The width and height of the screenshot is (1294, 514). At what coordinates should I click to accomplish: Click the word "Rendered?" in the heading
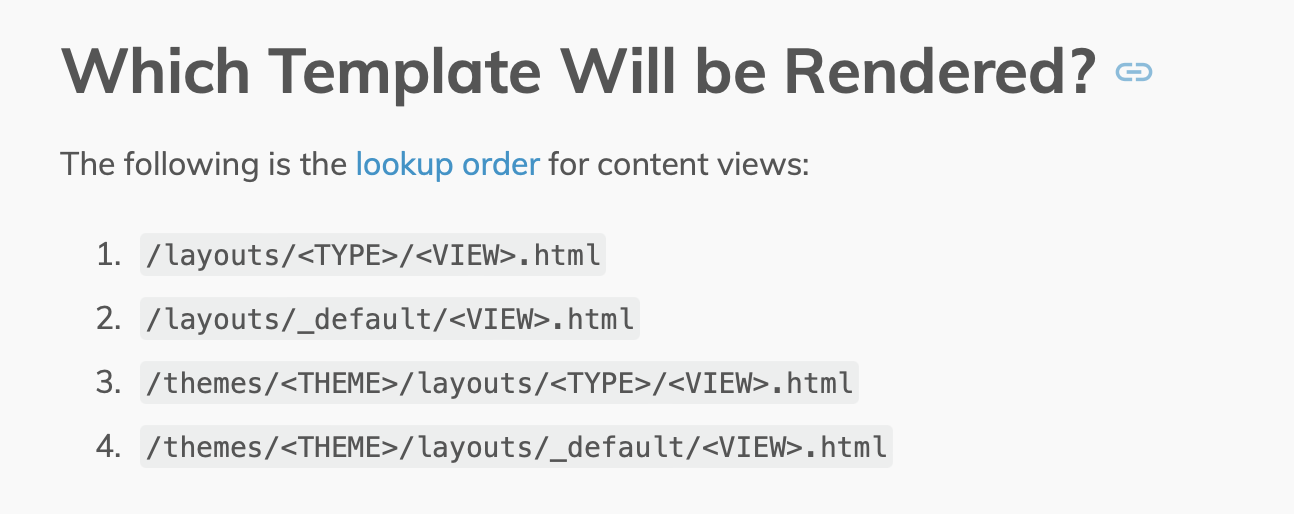[x=940, y=71]
